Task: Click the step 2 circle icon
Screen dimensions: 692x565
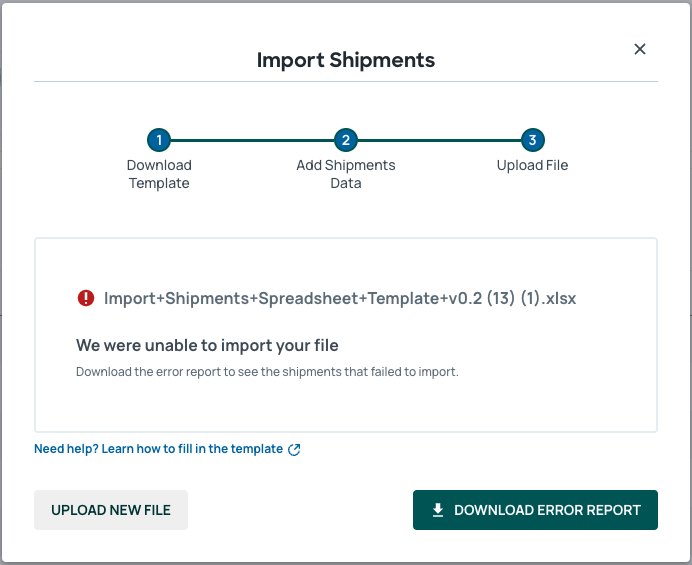Action: pyautogui.click(x=346, y=140)
